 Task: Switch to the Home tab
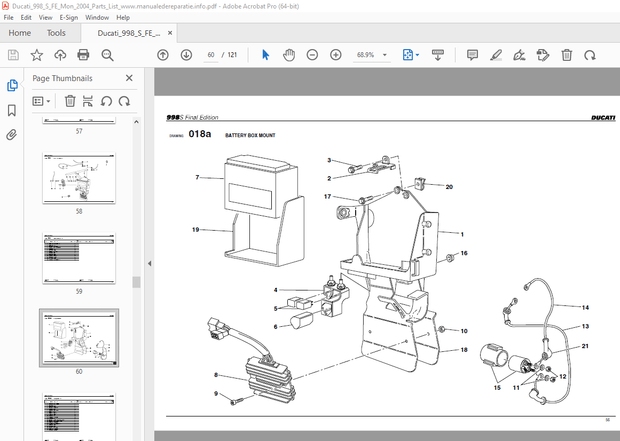(20, 33)
